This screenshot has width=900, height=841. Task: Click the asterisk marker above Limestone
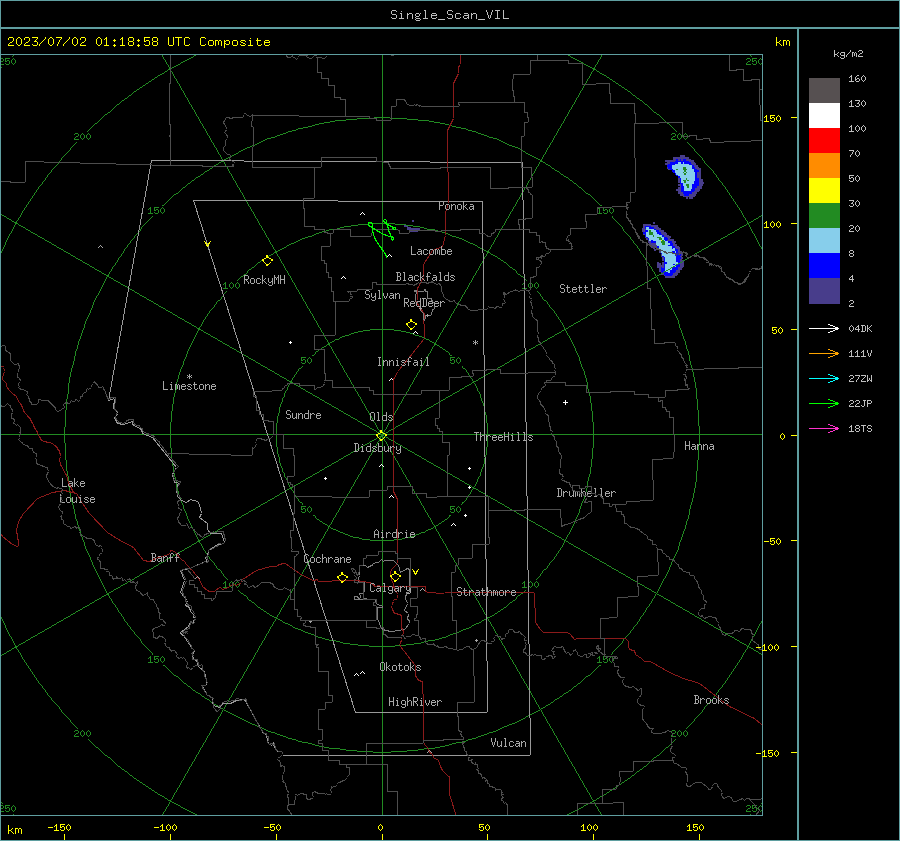click(x=189, y=377)
